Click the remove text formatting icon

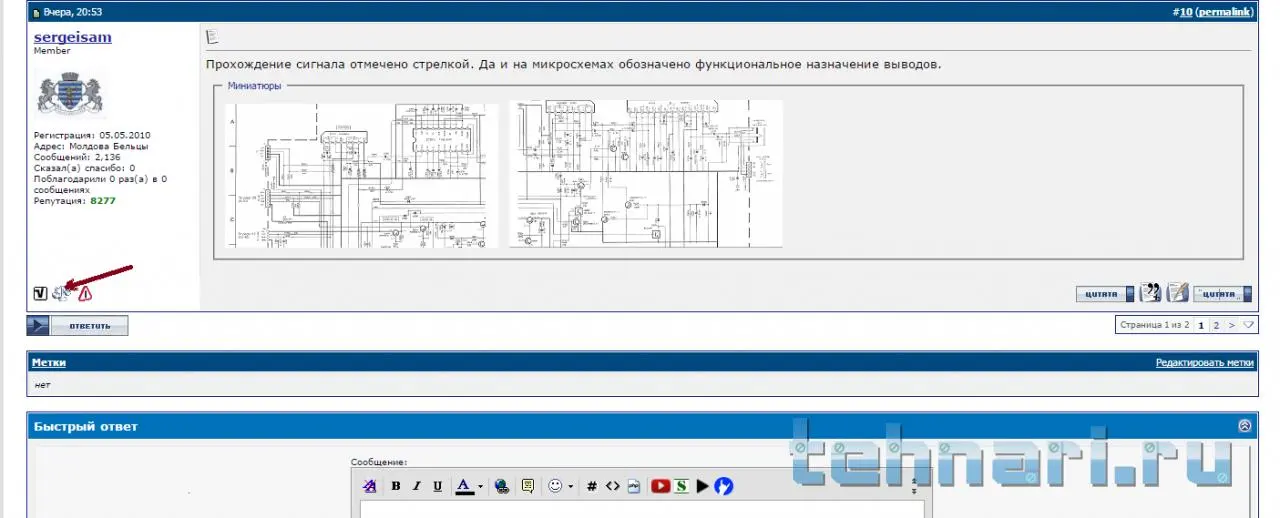coord(370,486)
